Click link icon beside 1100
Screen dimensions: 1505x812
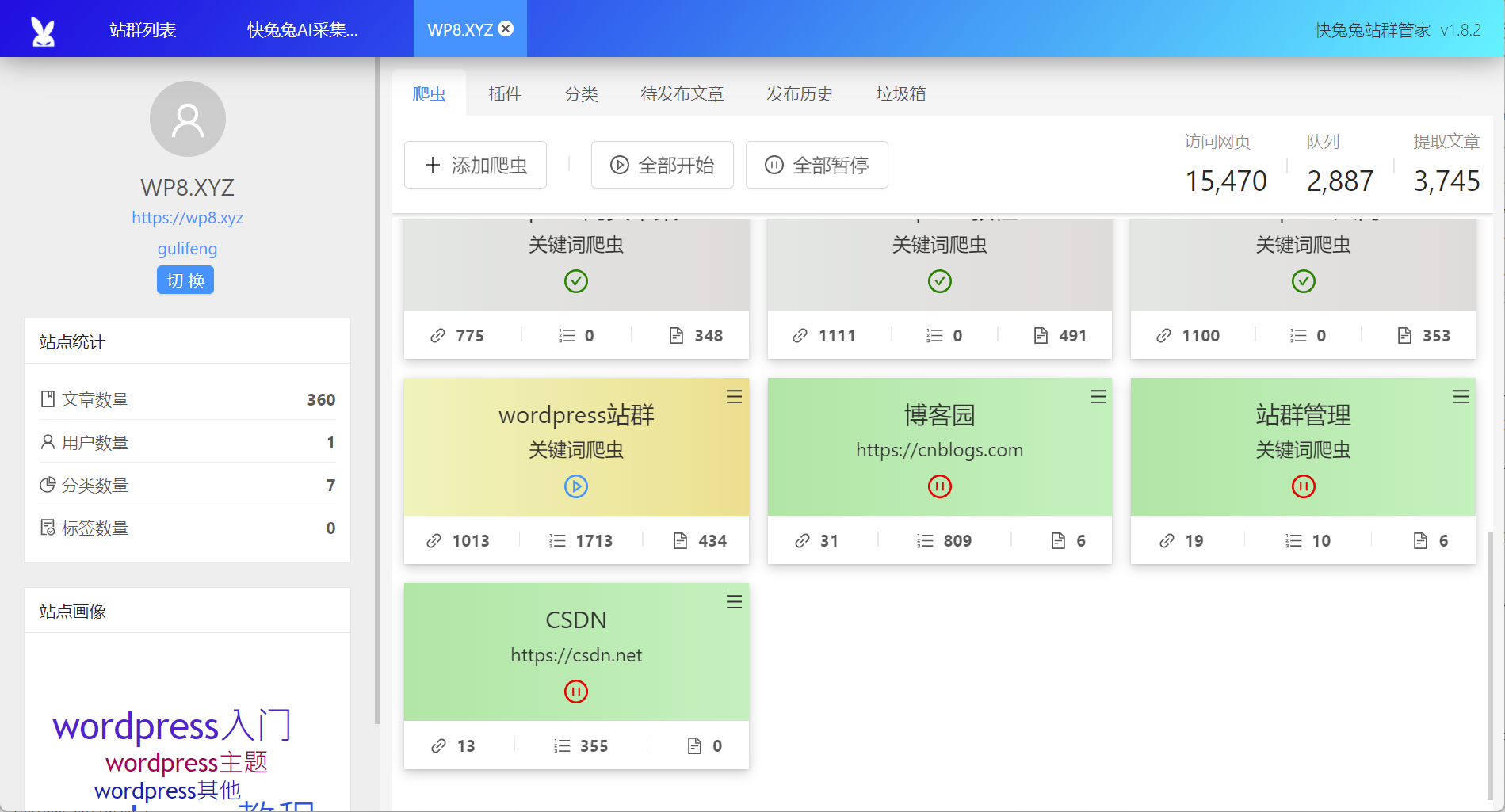(x=1163, y=335)
